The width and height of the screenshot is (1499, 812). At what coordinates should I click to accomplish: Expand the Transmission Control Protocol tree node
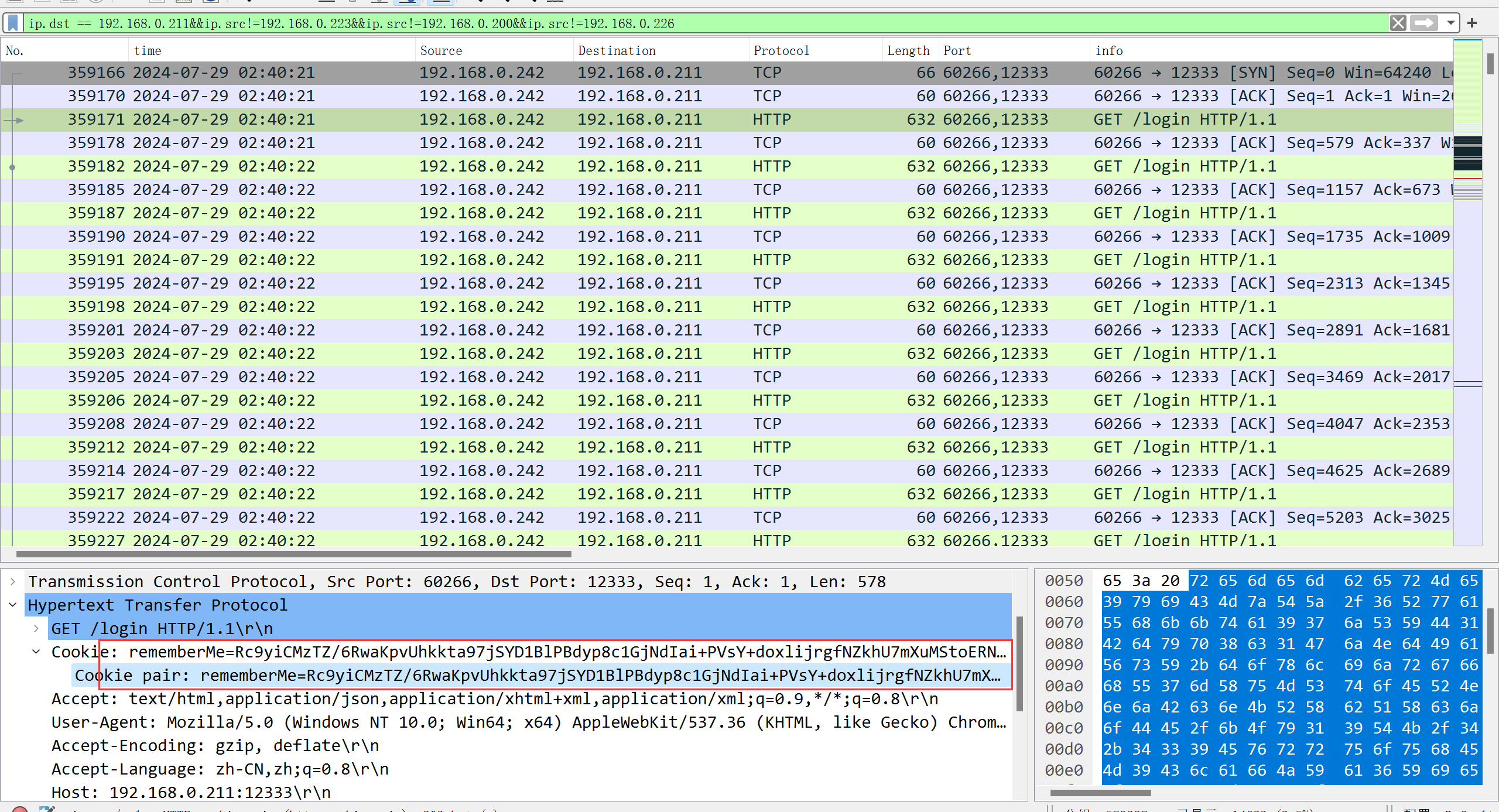pyautogui.click(x=13, y=582)
